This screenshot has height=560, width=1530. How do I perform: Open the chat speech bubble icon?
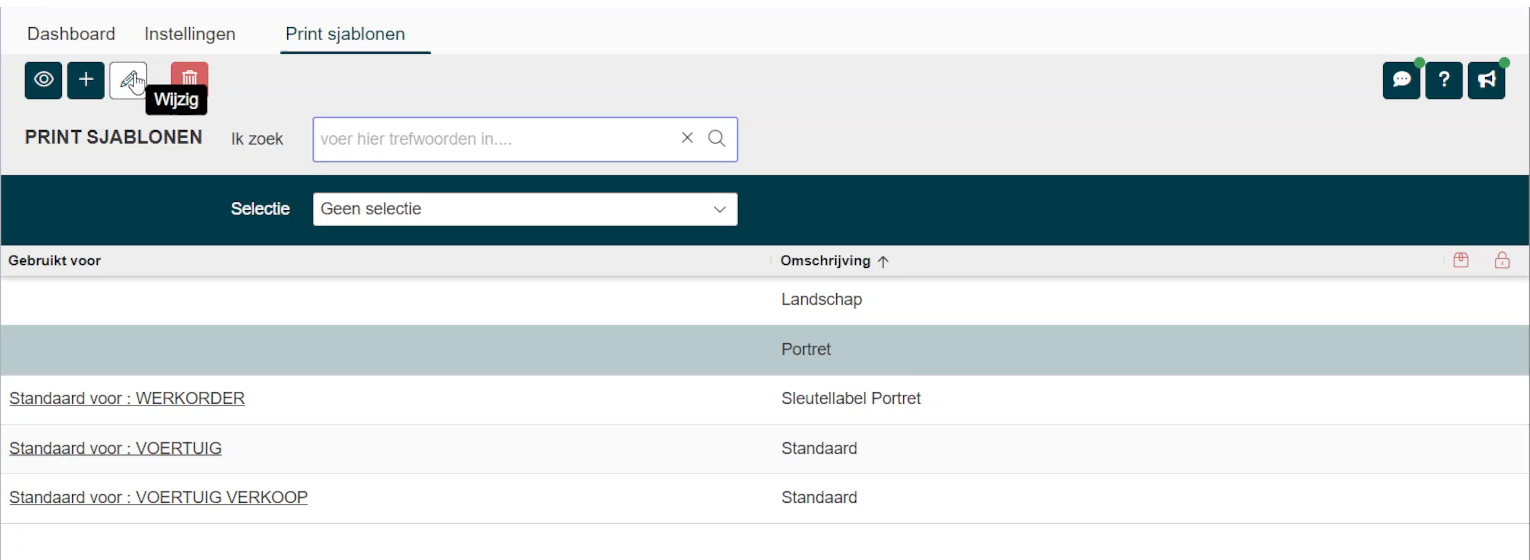pyautogui.click(x=1402, y=81)
